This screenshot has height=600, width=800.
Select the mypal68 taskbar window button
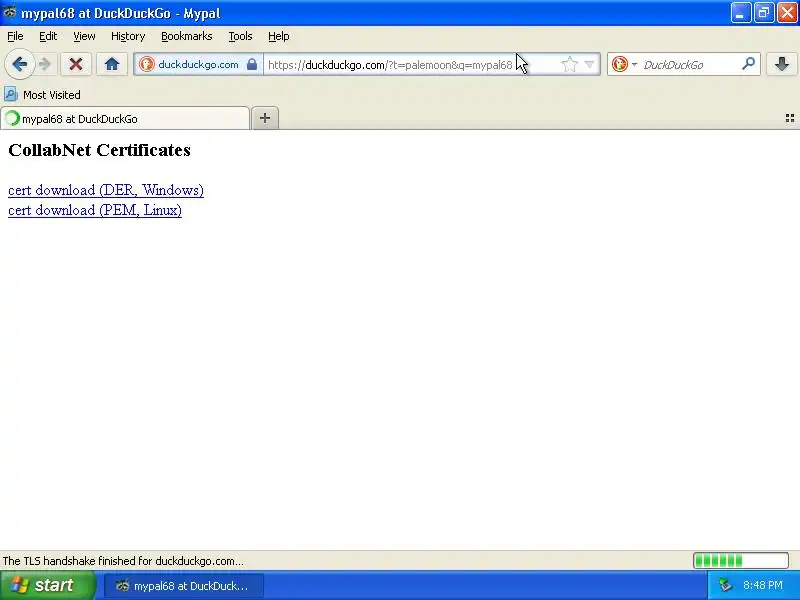point(184,586)
